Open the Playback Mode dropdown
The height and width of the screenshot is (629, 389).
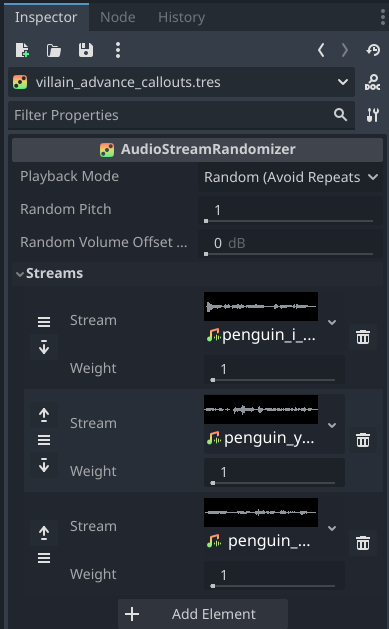tap(290, 177)
